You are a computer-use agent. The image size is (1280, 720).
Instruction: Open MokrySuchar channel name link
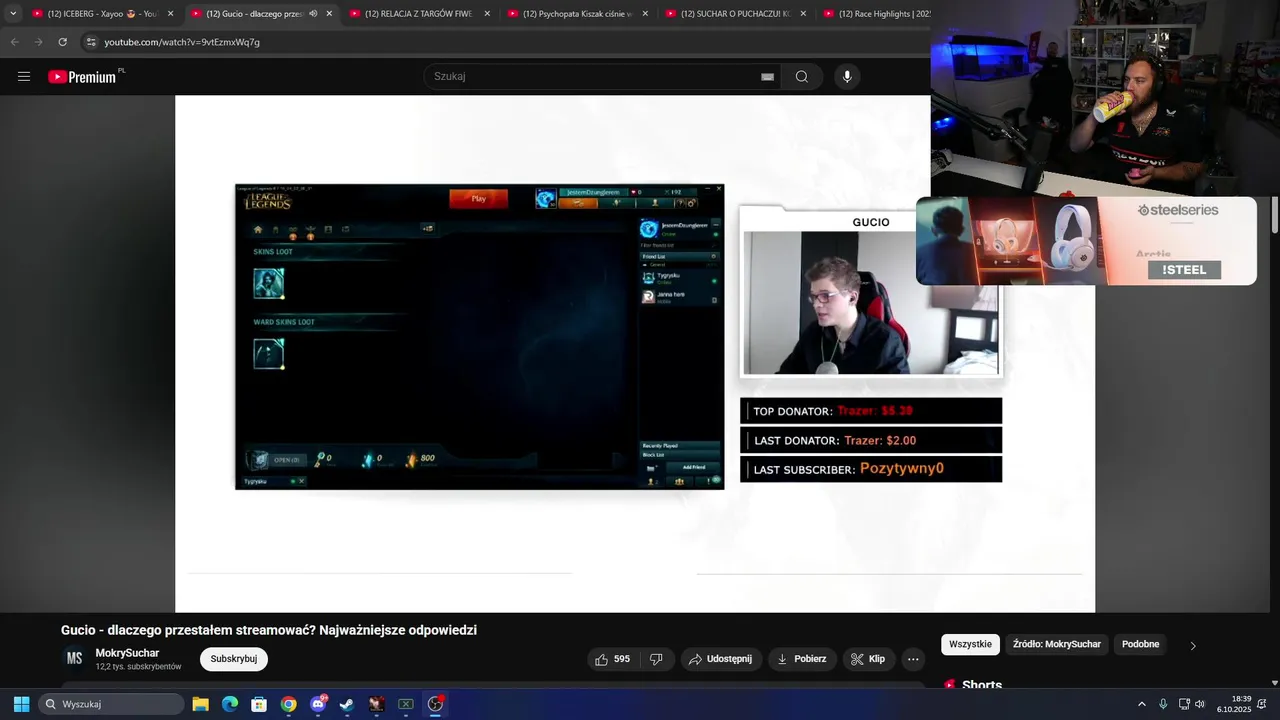click(127, 653)
